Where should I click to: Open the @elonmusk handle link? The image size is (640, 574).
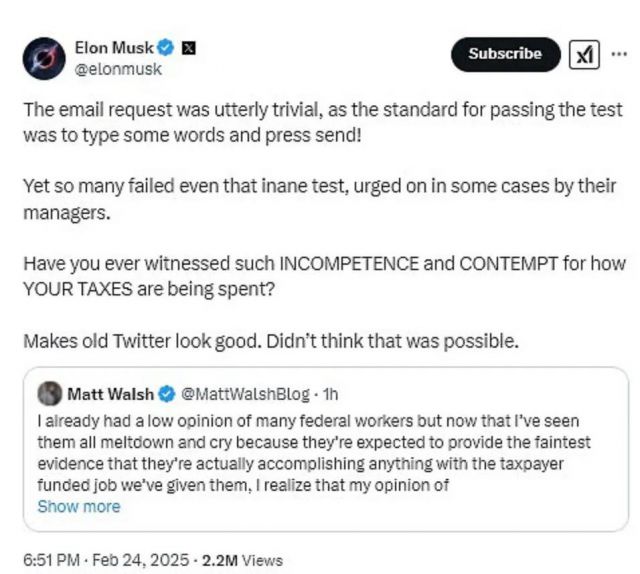118,69
